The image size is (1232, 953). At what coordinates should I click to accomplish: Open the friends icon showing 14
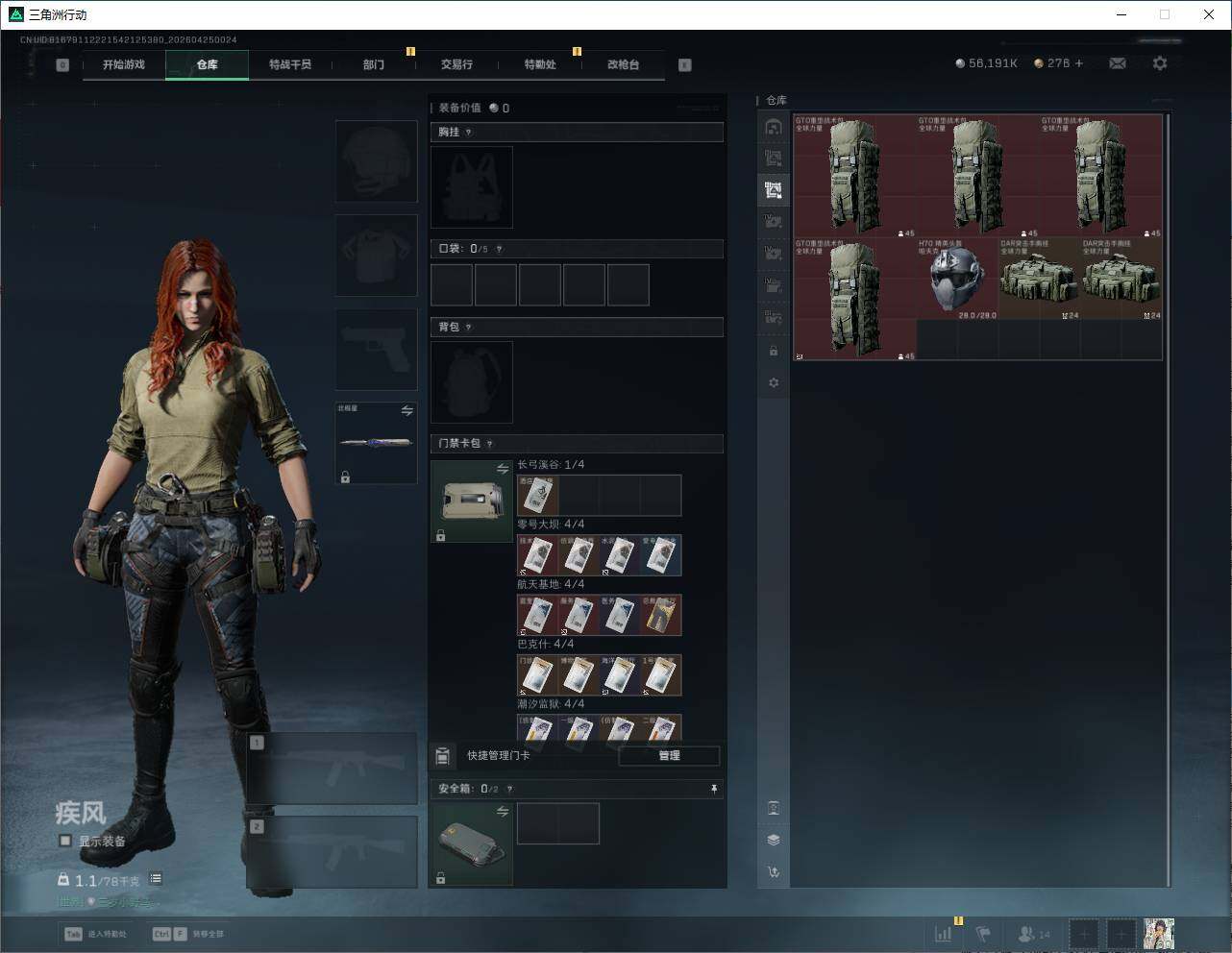pyautogui.click(x=1034, y=934)
